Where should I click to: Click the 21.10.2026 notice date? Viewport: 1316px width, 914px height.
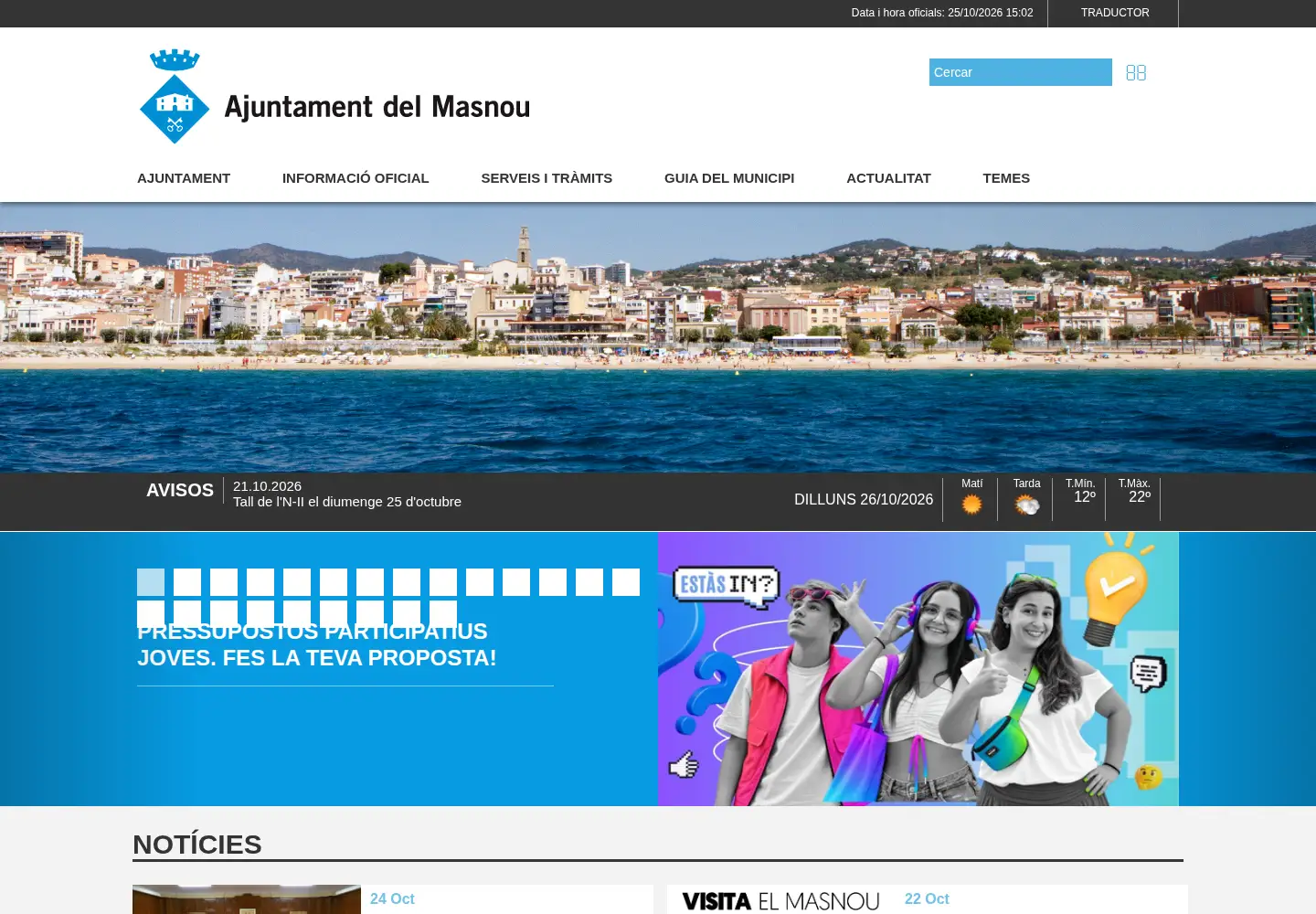coord(267,486)
